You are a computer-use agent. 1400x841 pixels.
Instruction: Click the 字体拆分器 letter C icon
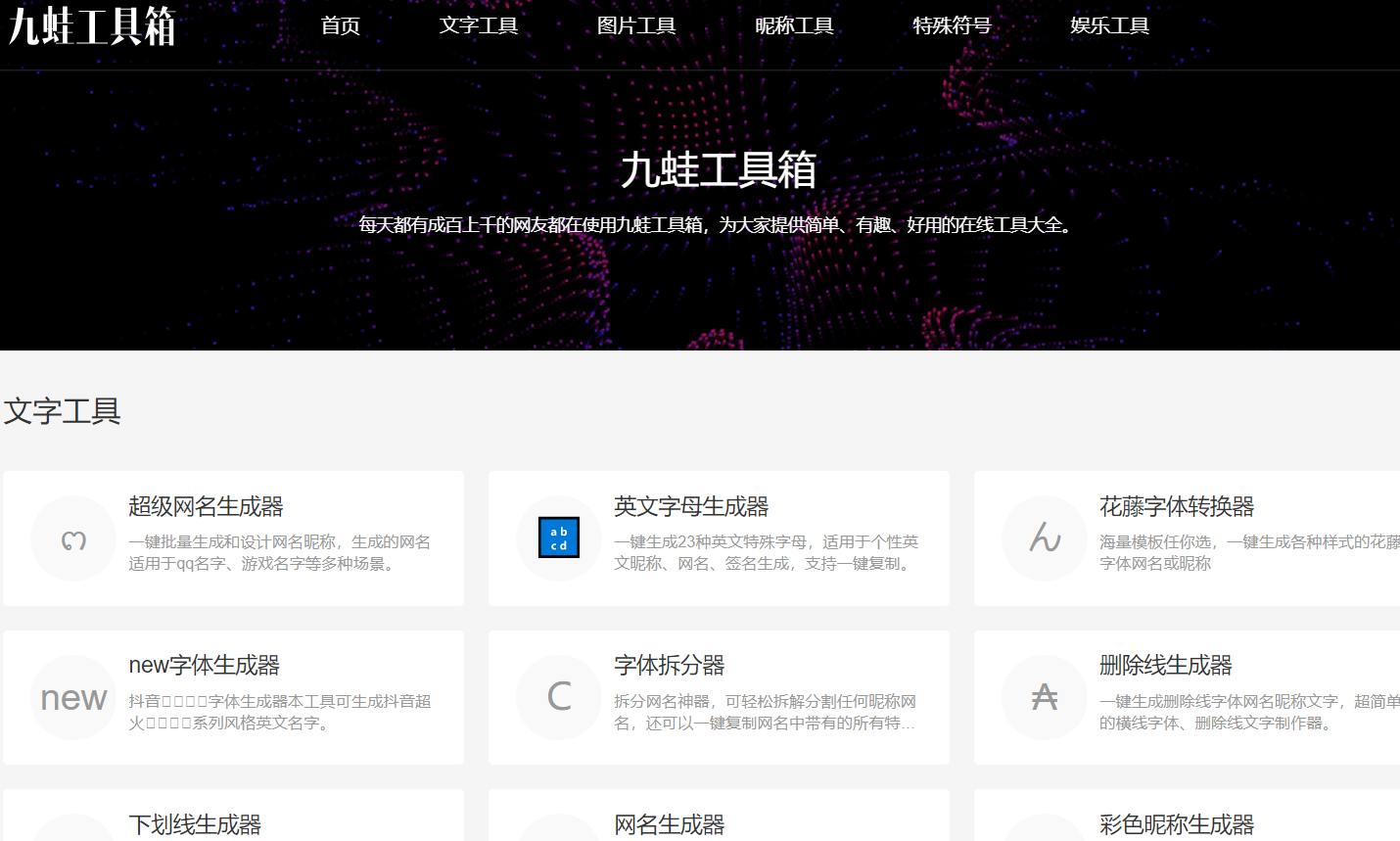[559, 698]
